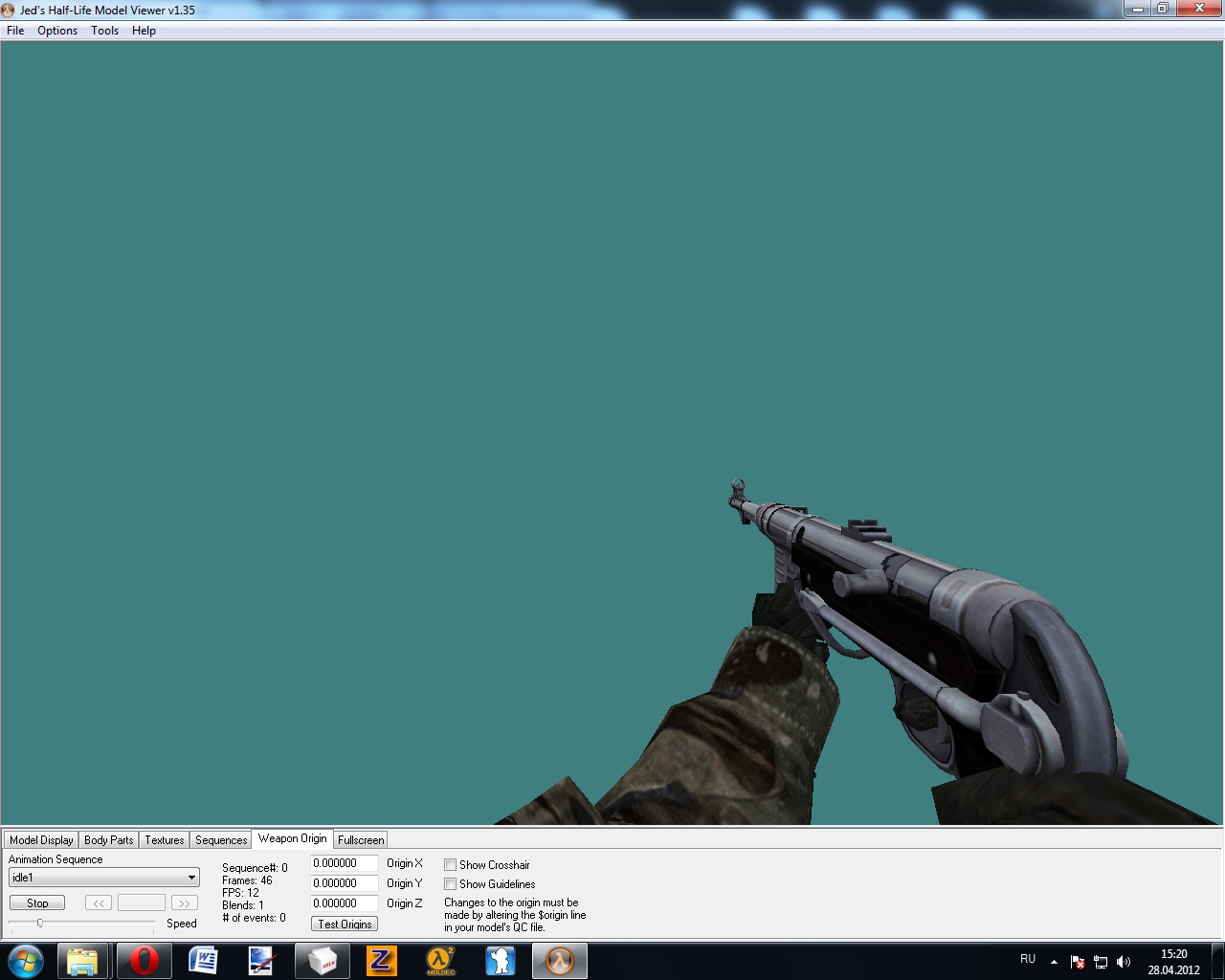Image resolution: width=1225 pixels, height=980 pixels.
Task: Switch to the Textures tab
Action: click(x=164, y=840)
